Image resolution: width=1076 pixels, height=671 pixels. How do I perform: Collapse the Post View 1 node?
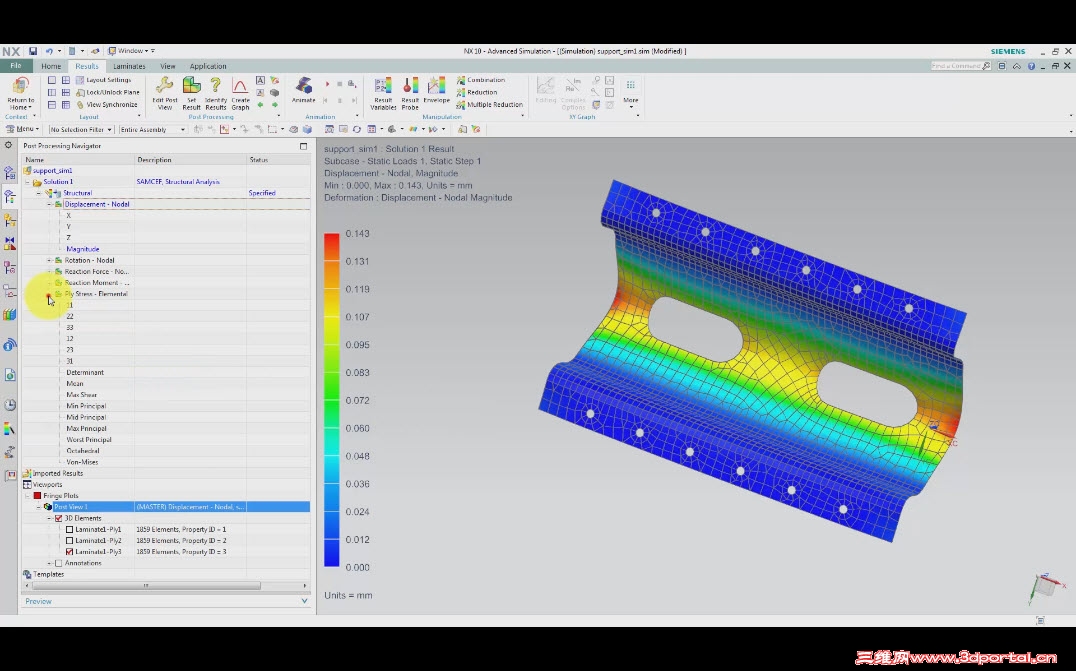click(x=38, y=507)
